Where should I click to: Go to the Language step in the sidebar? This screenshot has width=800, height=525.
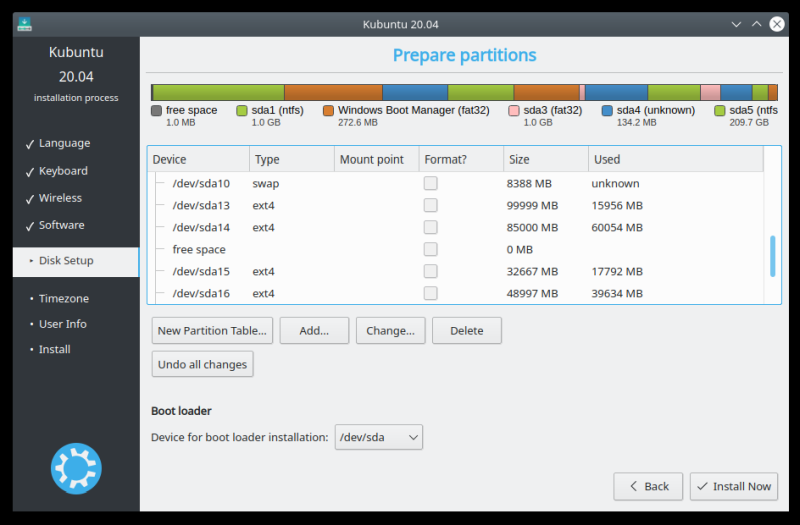coord(64,143)
